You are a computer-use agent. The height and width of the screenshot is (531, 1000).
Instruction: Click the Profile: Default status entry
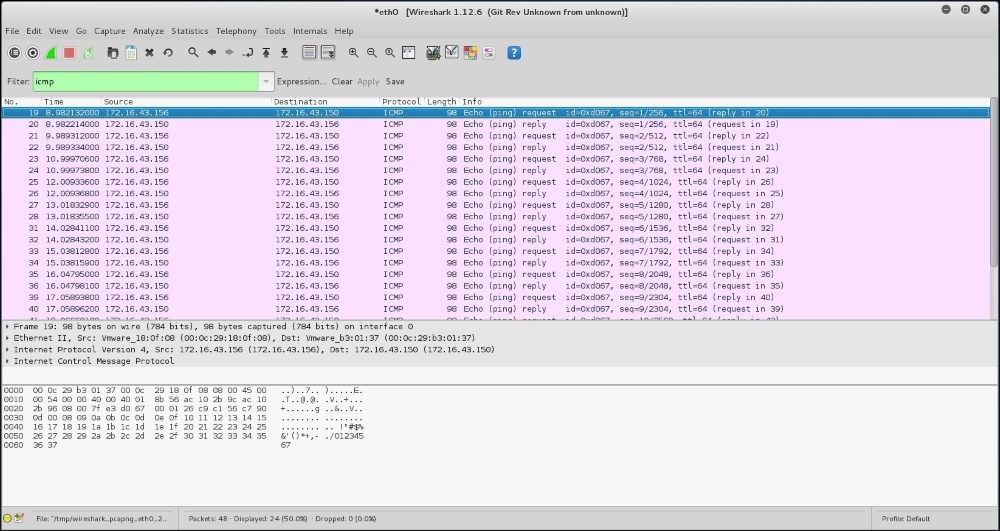pyautogui.click(x=906, y=519)
